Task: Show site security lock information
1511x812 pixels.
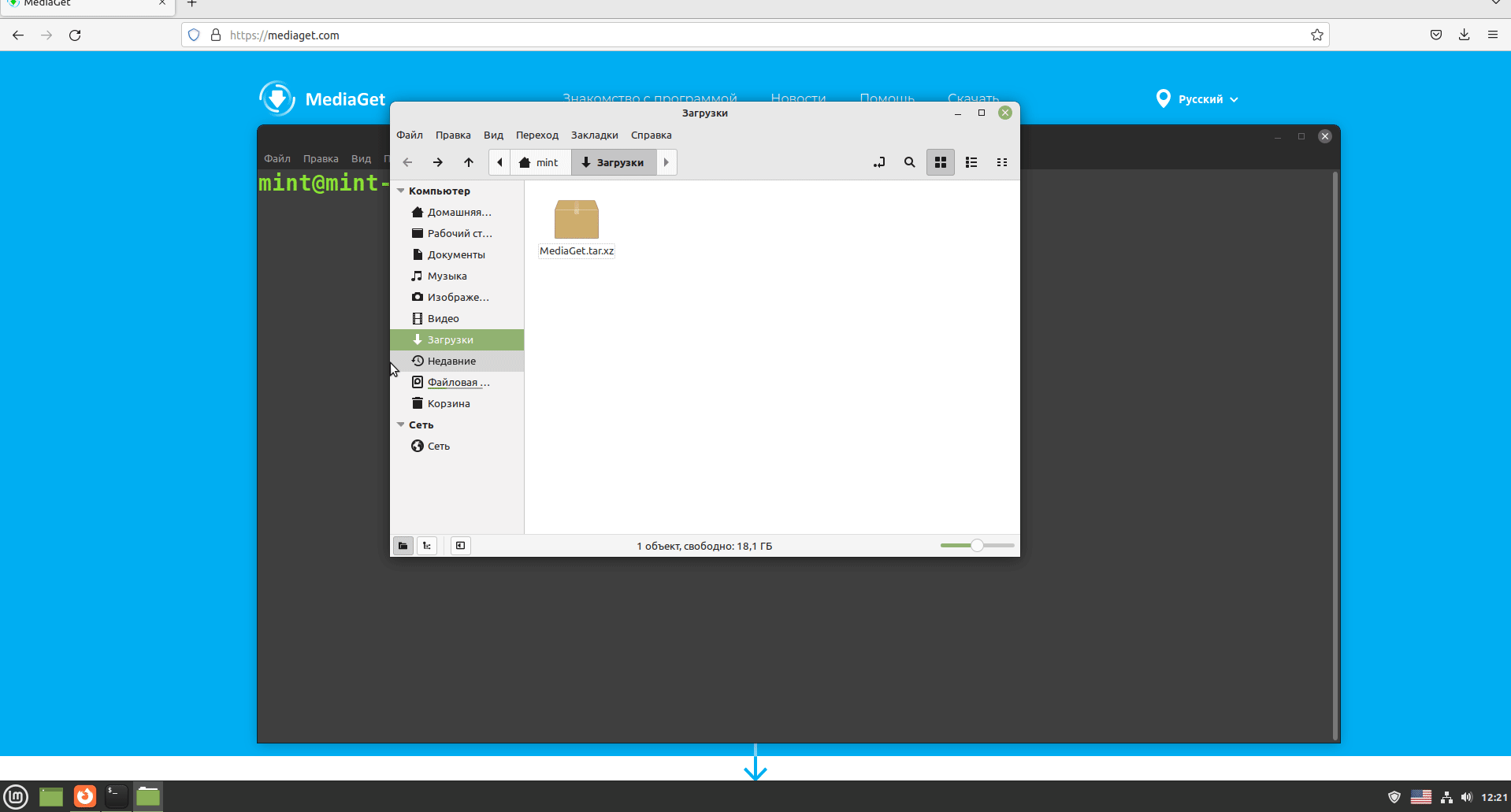Action: coord(215,35)
